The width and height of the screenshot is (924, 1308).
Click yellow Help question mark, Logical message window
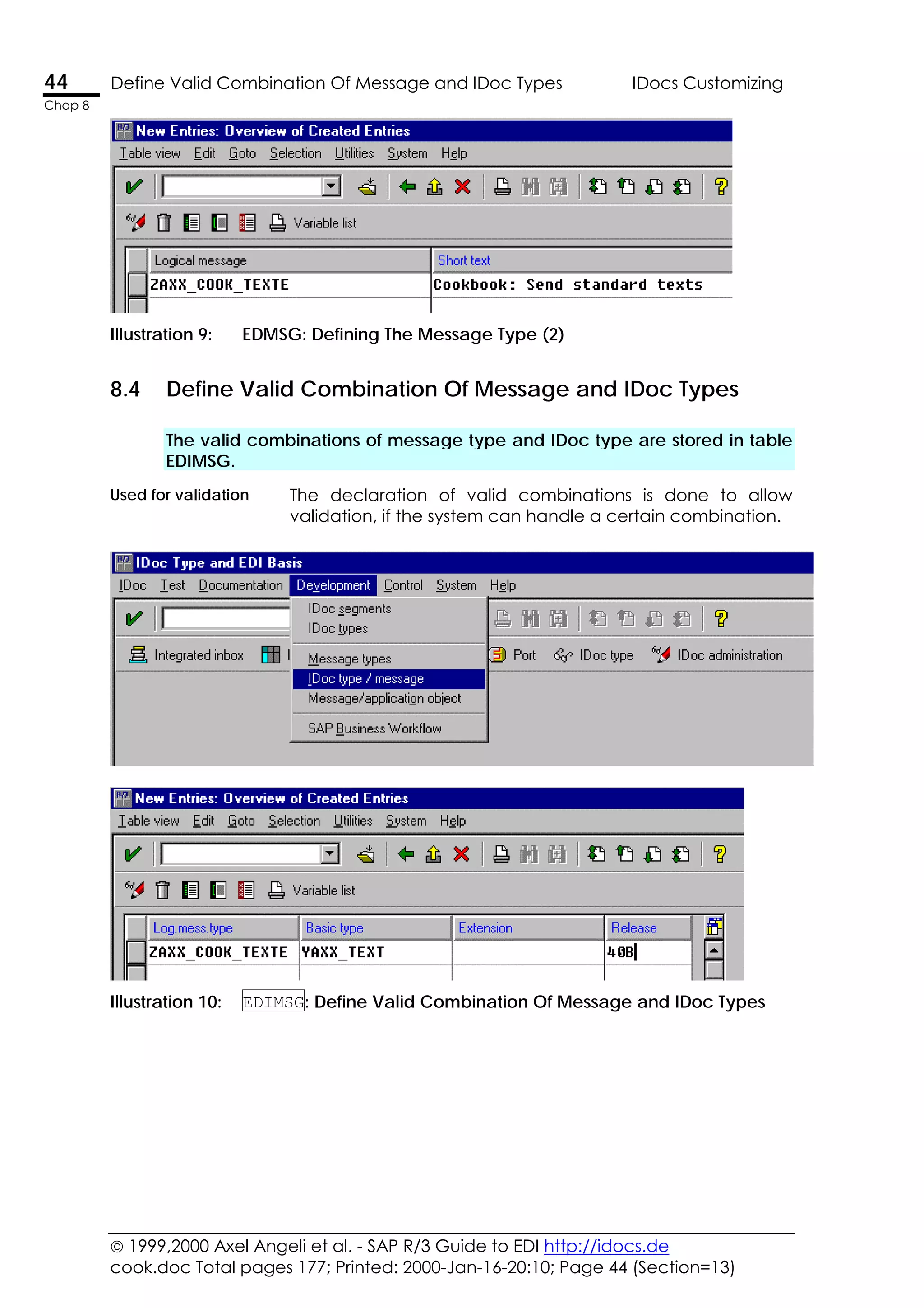pyautogui.click(x=721, y=187)
